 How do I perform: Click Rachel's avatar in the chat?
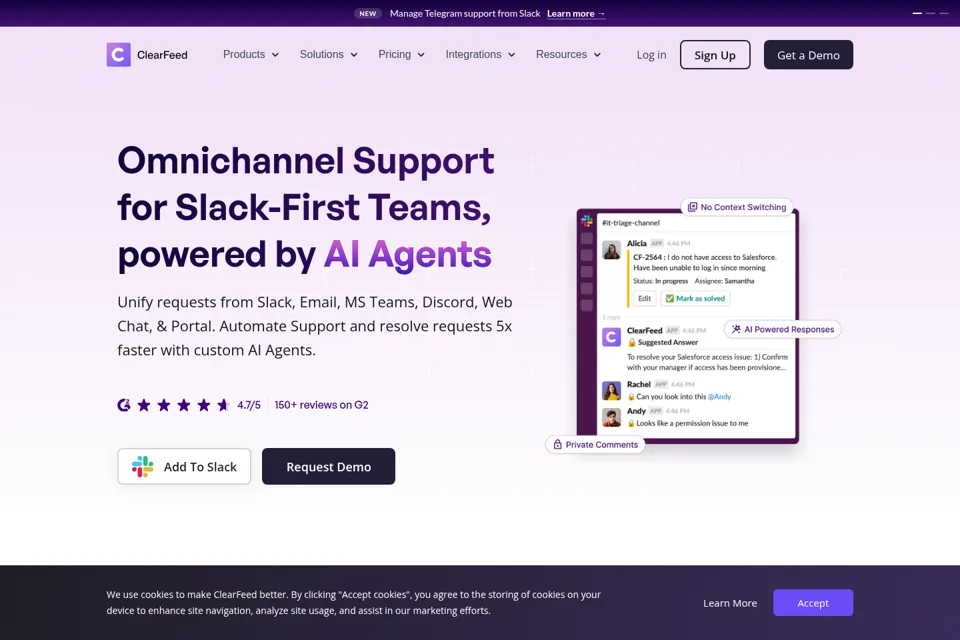611,390
